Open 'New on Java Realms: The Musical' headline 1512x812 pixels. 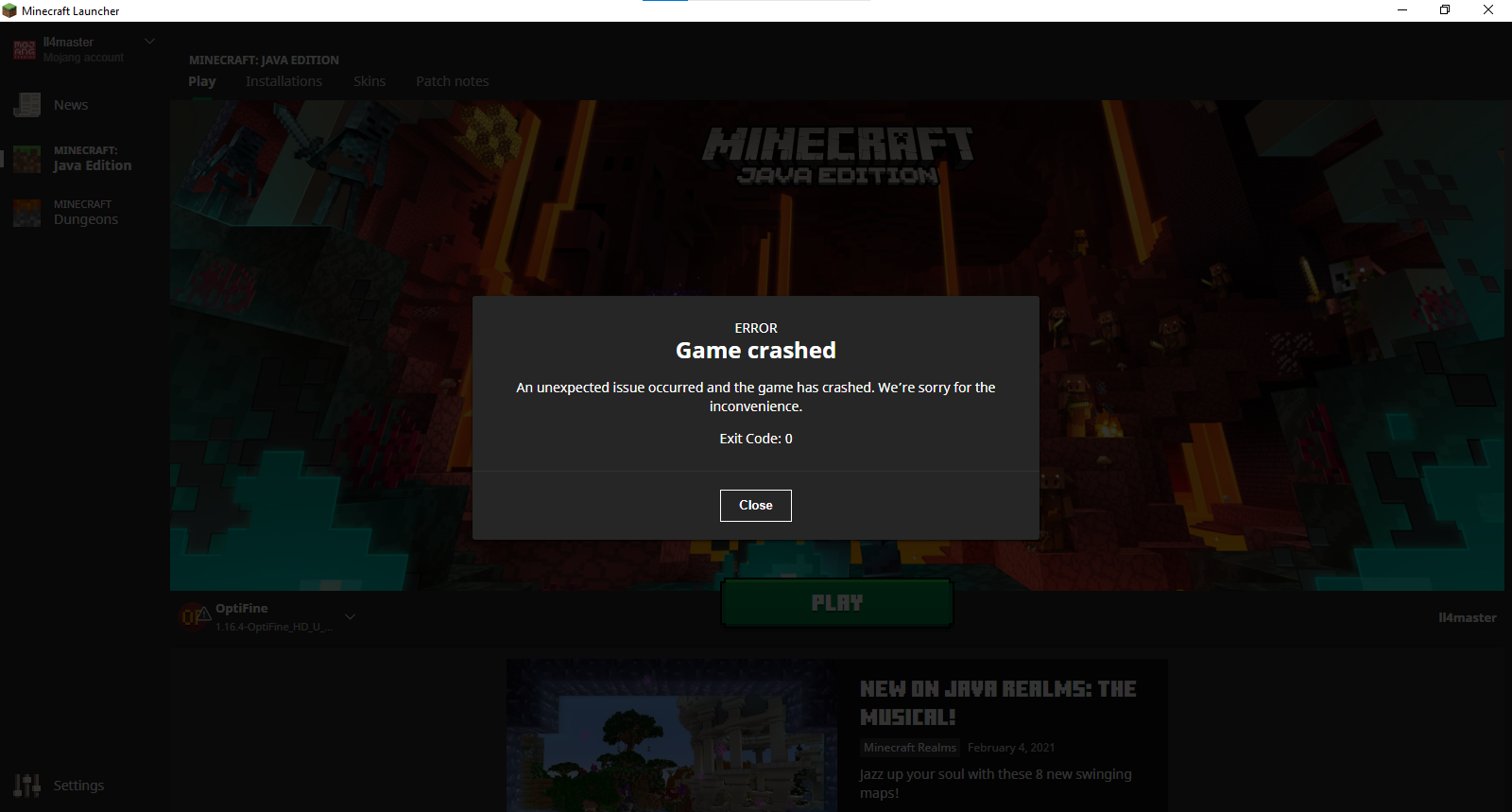coord(998,702)
